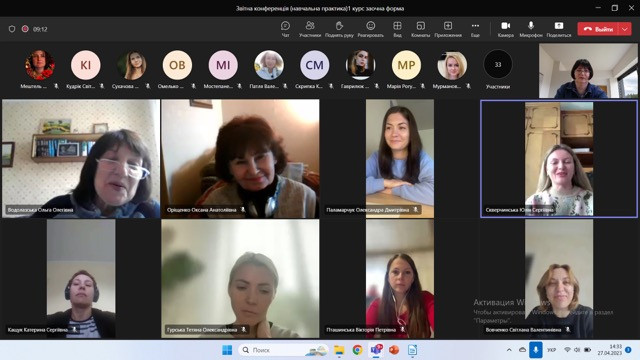Select the KI participant avatar
The width and height of the screenshot is (640, 360).
coord(85,65)
